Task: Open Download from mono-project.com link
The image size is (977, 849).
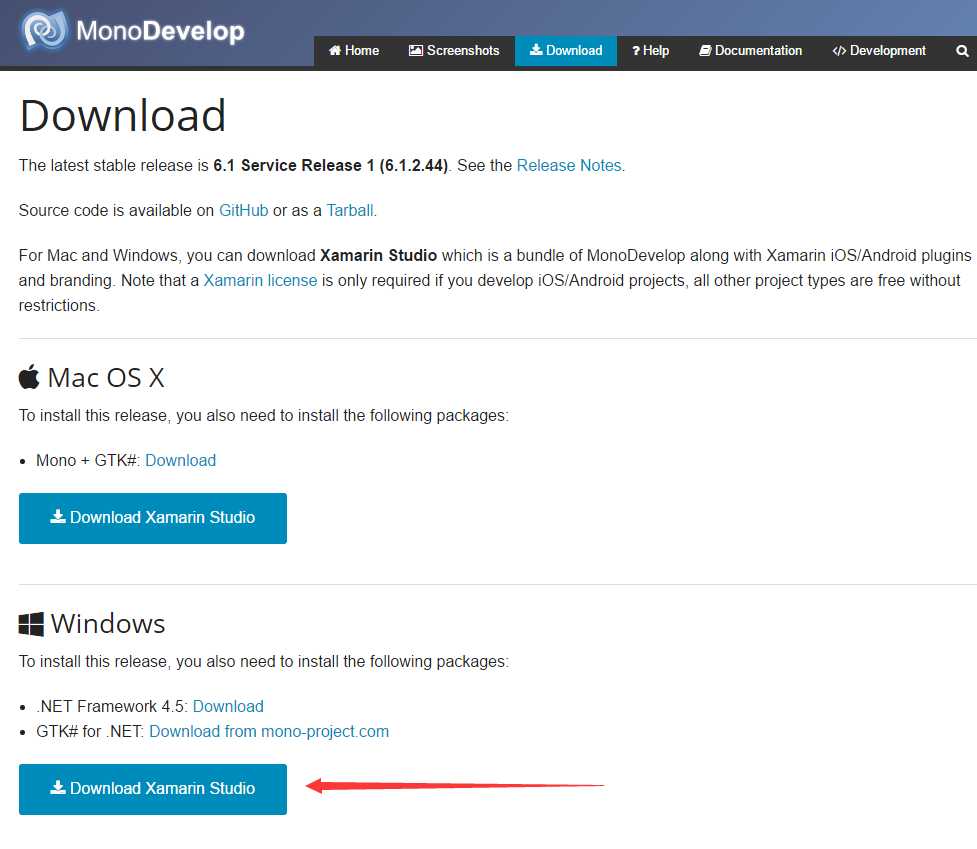Action: 269,731
